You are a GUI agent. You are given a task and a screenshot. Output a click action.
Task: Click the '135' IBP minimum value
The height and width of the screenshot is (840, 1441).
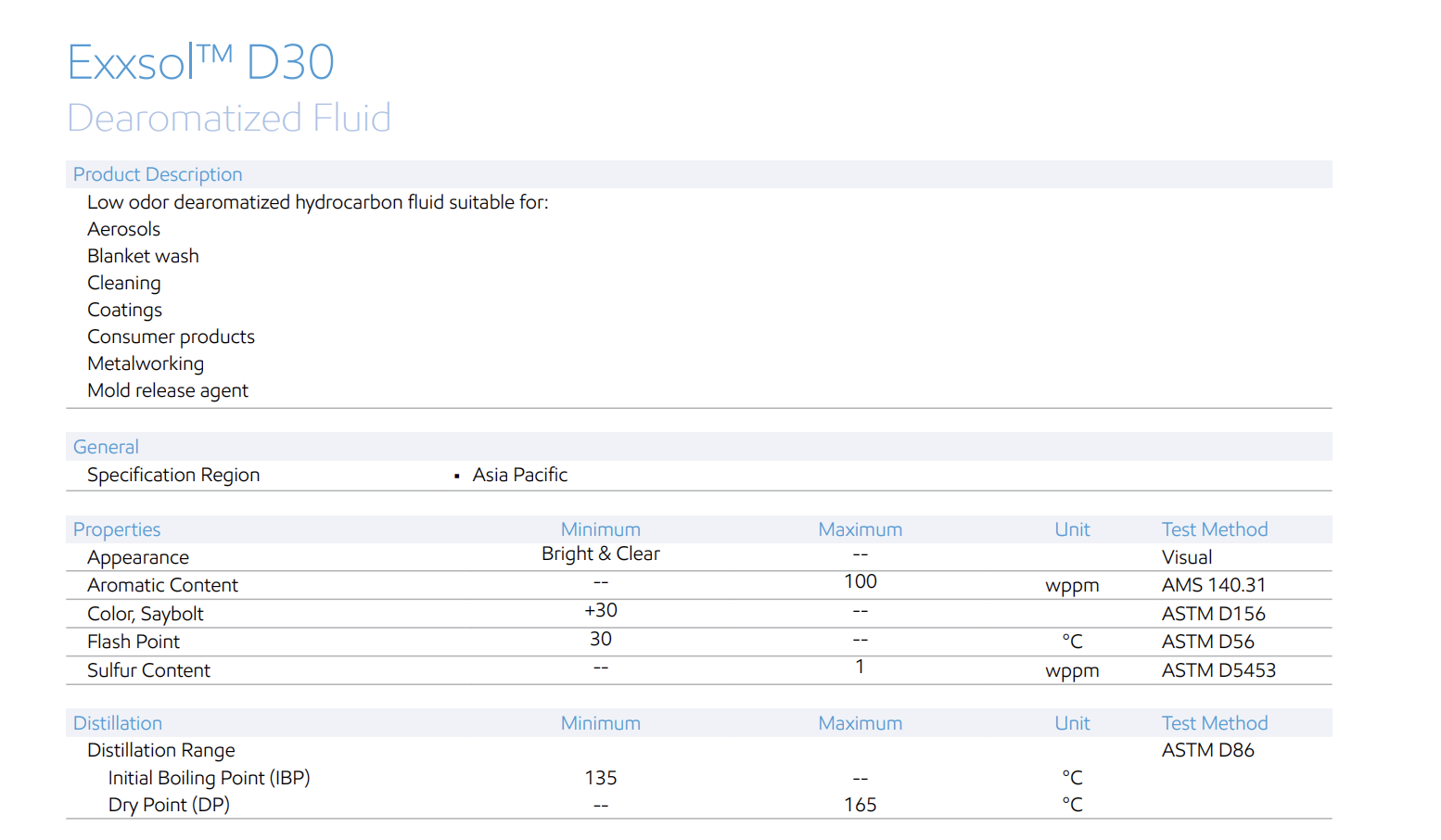pyautogui.click(x=601, y=778)
